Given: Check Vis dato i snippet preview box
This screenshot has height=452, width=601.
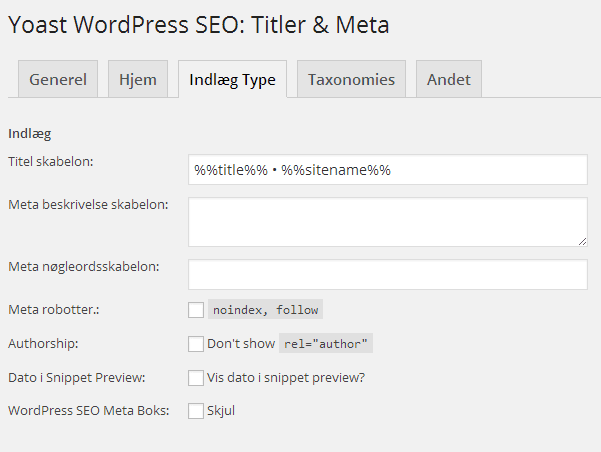Looking at the screenshot, I should click(196, 378).
